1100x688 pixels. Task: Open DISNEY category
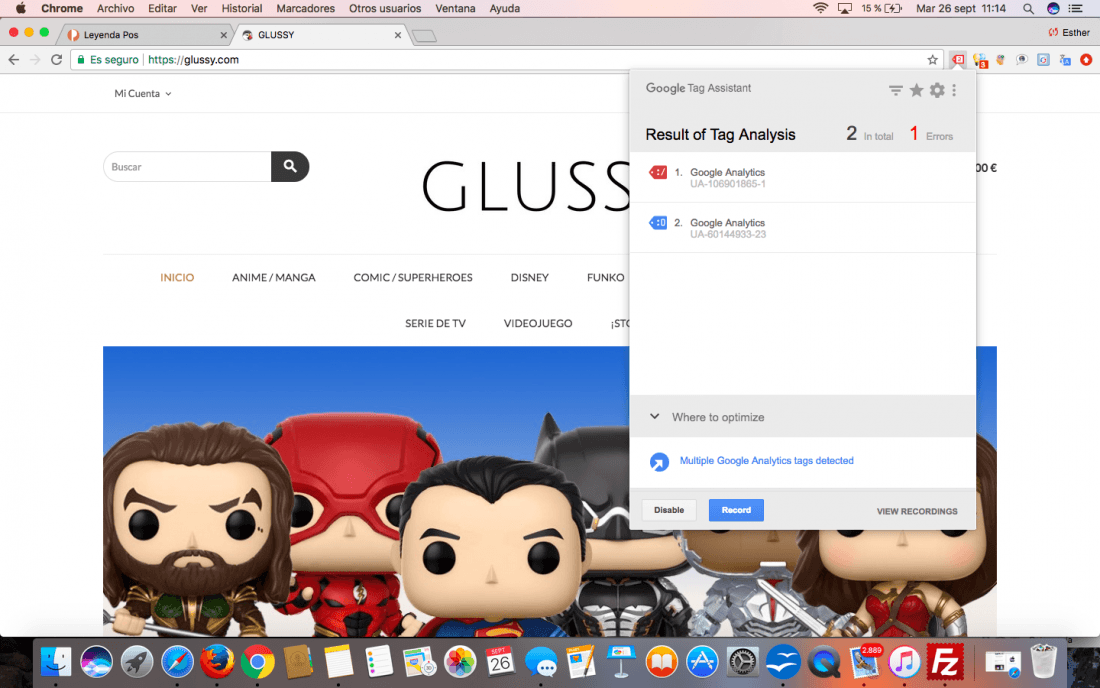[530, 278]
